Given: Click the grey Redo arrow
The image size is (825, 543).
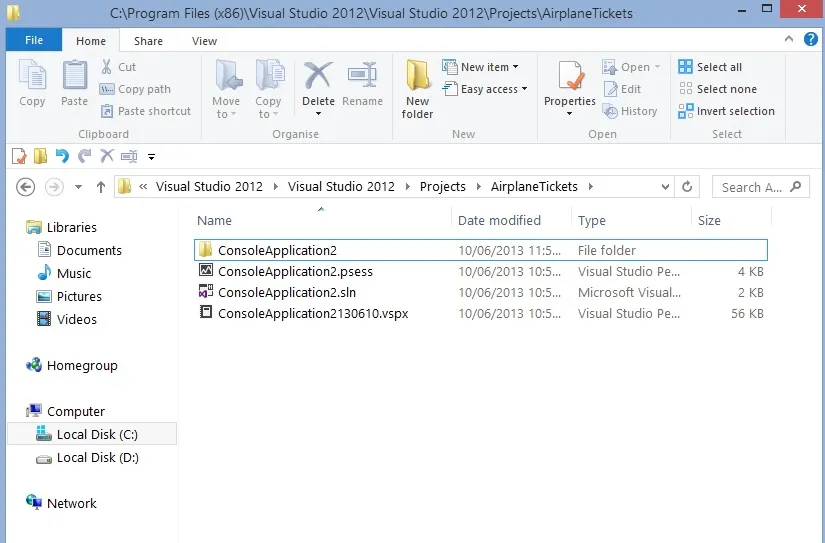Looking at the screenshot, I should pos(84,156).
